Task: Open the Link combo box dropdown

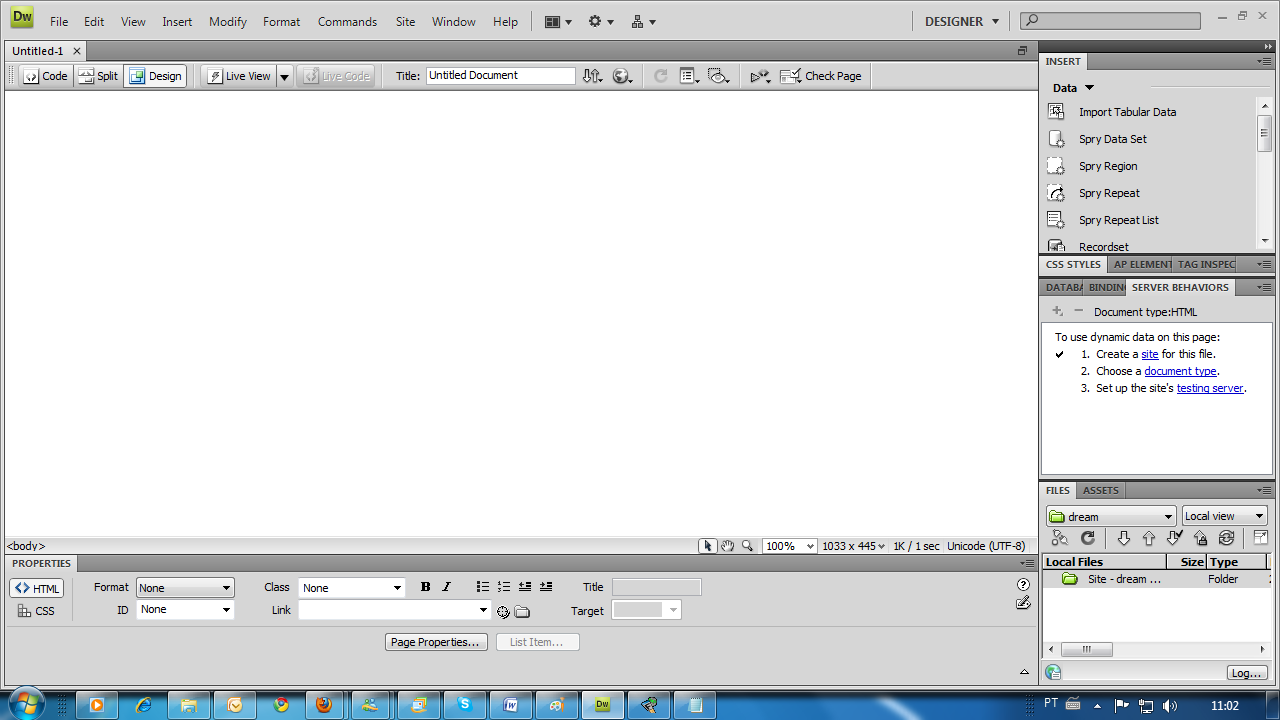Action: point(484,610)
